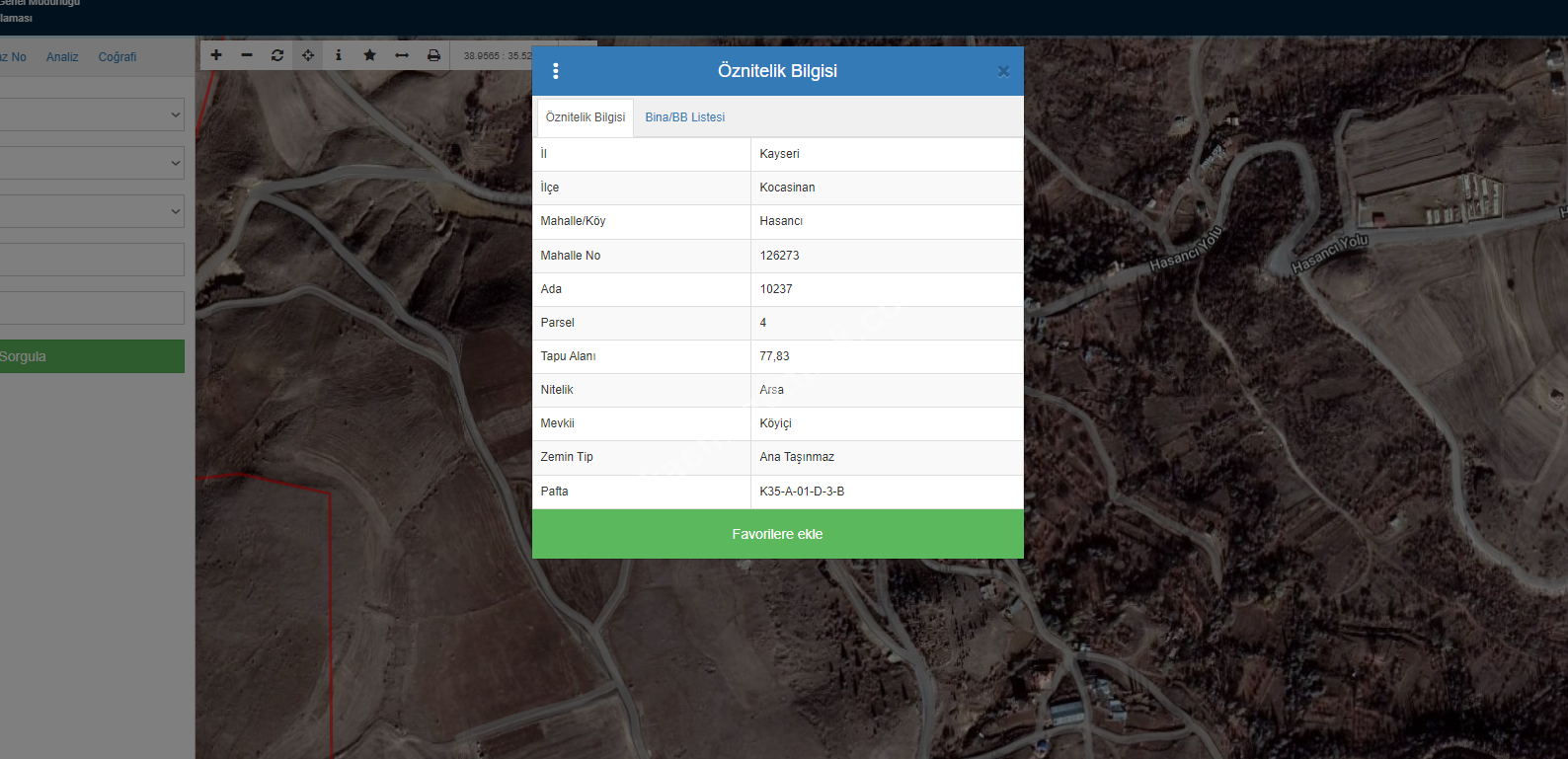Open the Coğrafi tab
Viewport: 1568px width, 759px height.
[x=118, y=57]
